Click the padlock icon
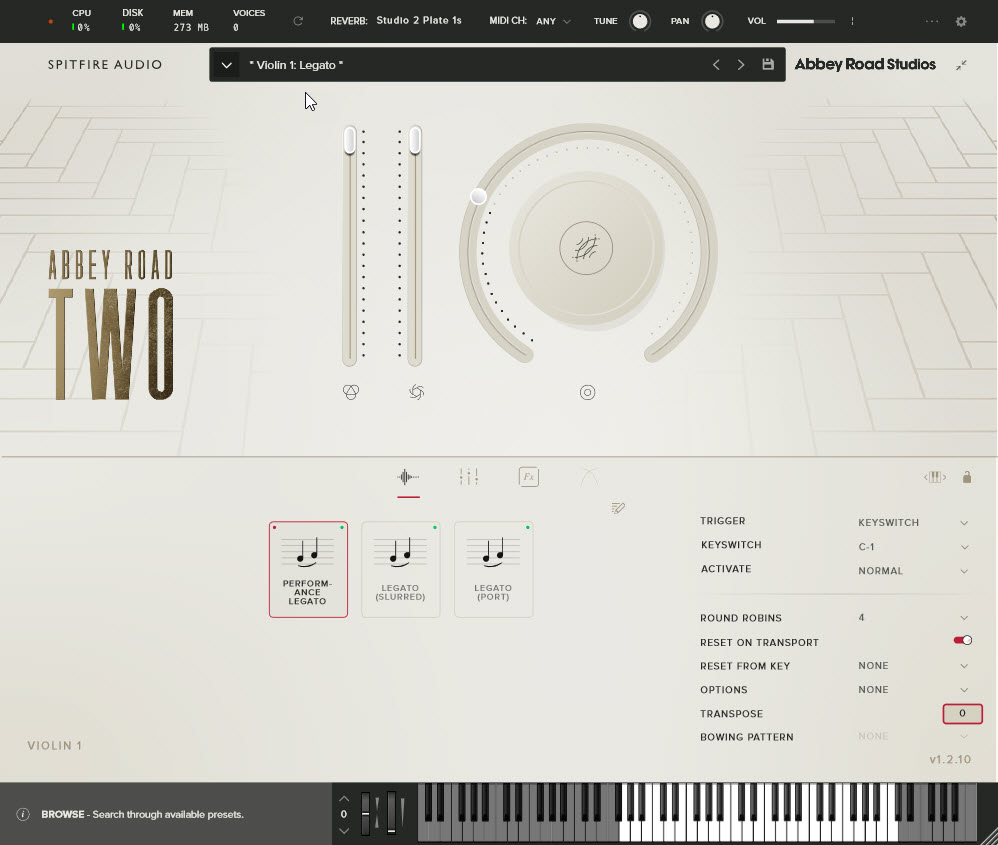 [966, 477]
